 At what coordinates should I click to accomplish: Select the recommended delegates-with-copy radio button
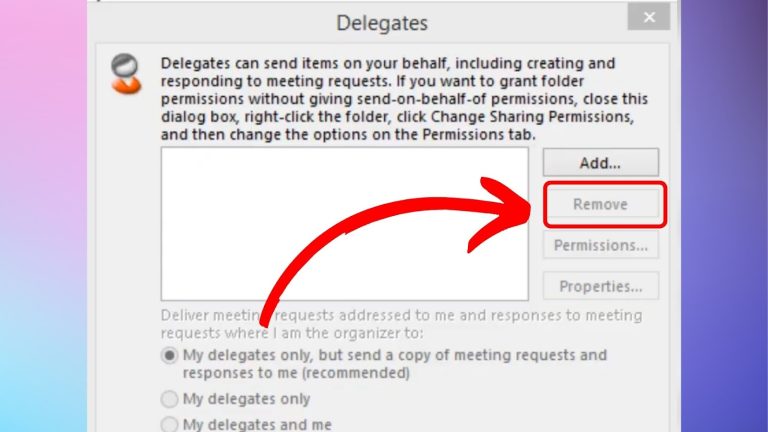point(169,356)
